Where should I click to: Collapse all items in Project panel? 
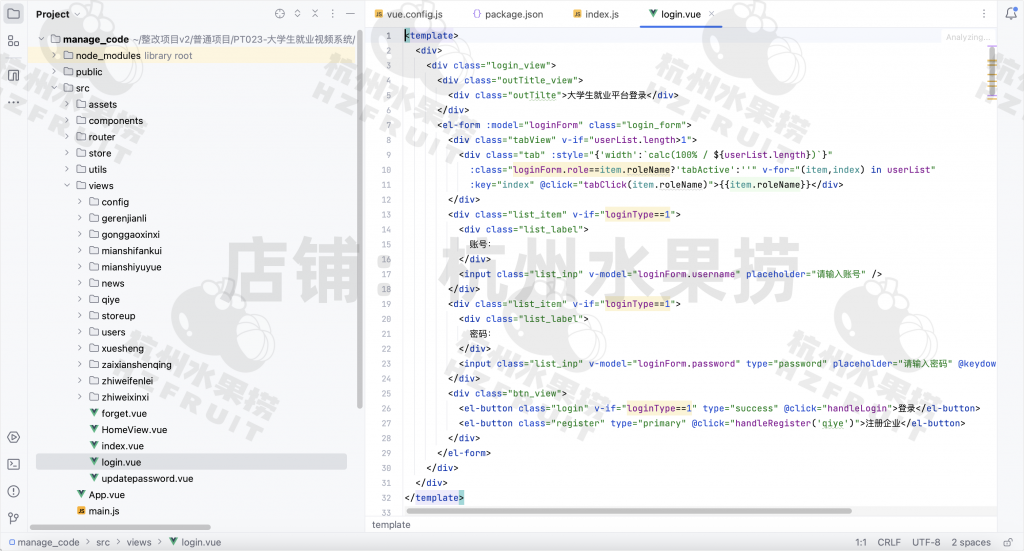[317, 15]
